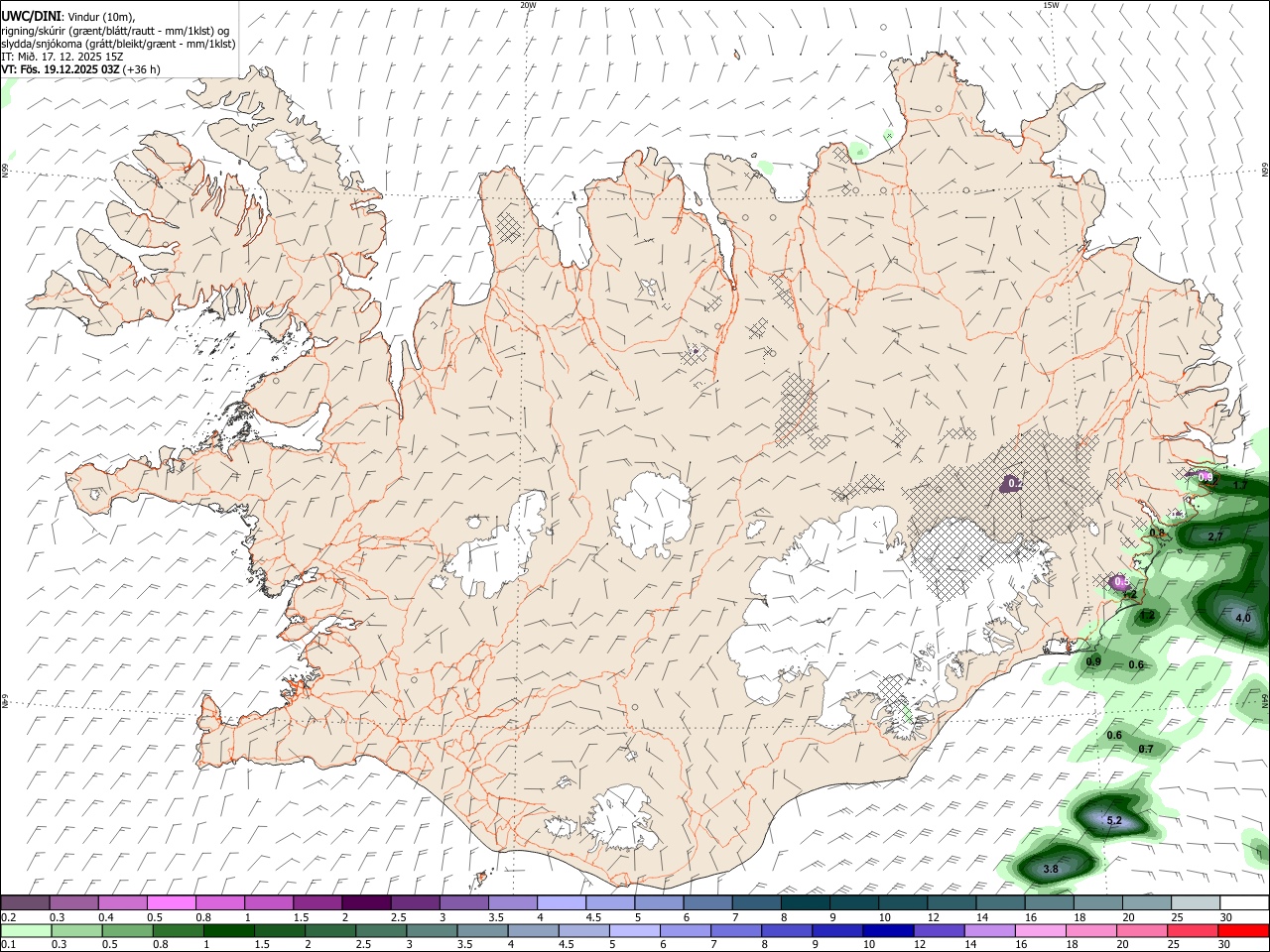This screenshot has width=1270, height=952.
Task: Pick the crimson 25 swatch in lower legend
Action: [1193, 930]
